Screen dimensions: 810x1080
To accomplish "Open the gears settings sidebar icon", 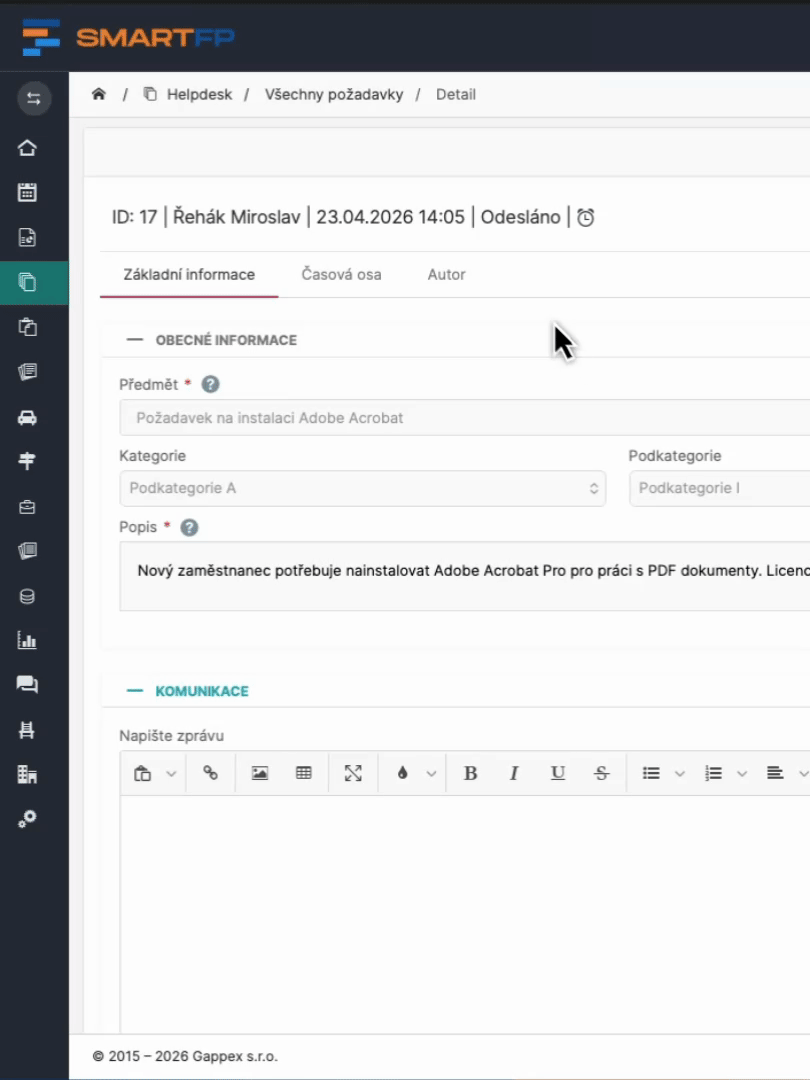I will click(x=28, y=819).
